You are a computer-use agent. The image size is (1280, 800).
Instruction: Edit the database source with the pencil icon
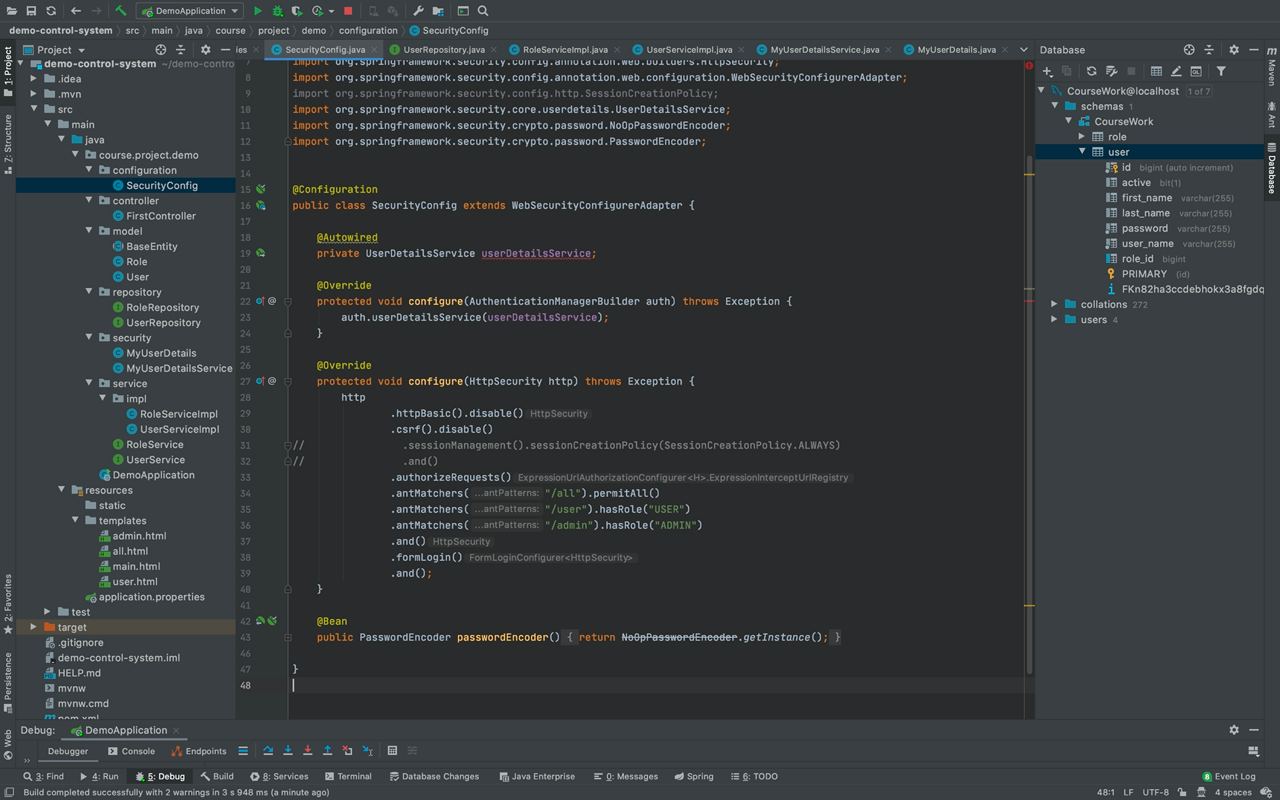pos(1176,71)
